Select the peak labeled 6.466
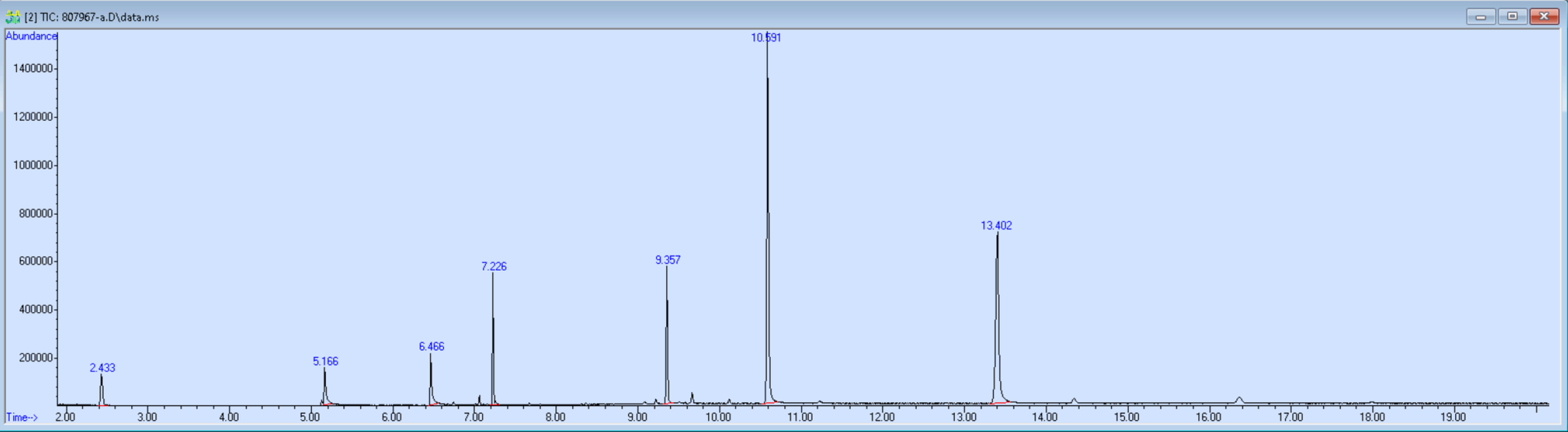1568x432 pixels. (x=431, y=347)
